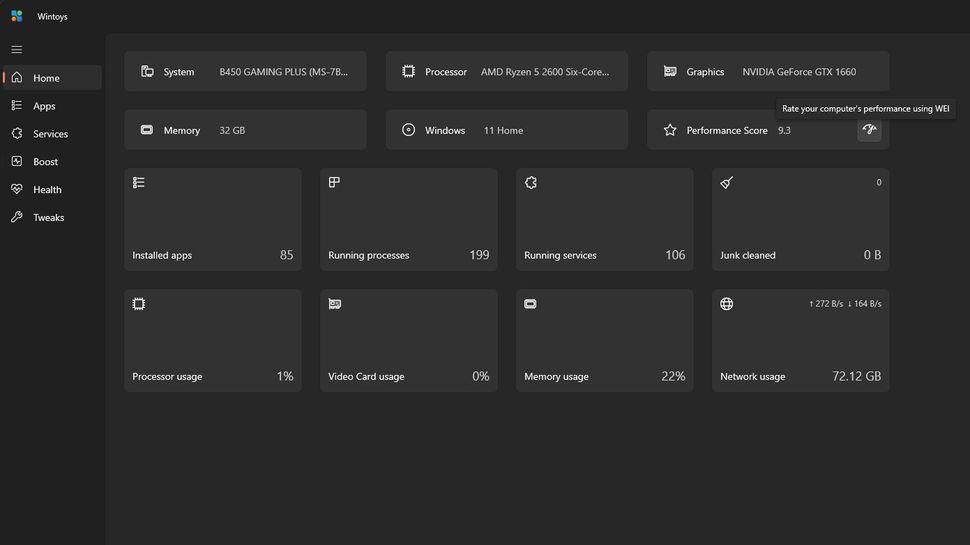Viewport: 970px width, 545px height.
Task: Click the Memory module icon in info card
Action: [147, 130]
